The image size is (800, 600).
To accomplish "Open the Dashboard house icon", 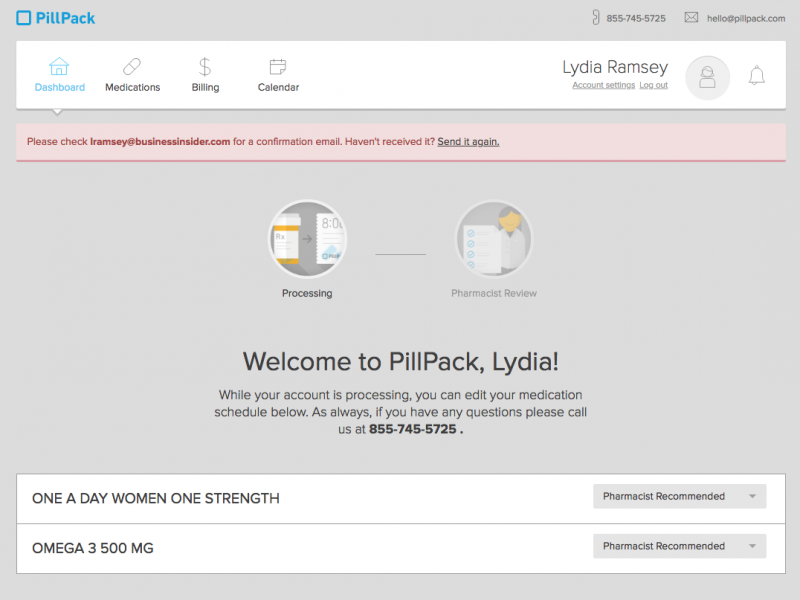I will point(59,67).
